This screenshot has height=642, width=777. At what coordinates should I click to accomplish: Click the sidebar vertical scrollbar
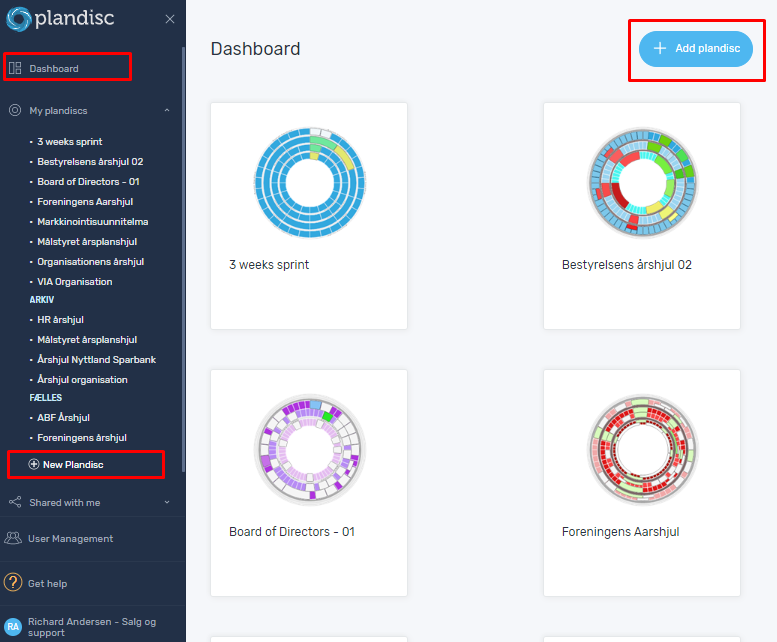[183, 250]
